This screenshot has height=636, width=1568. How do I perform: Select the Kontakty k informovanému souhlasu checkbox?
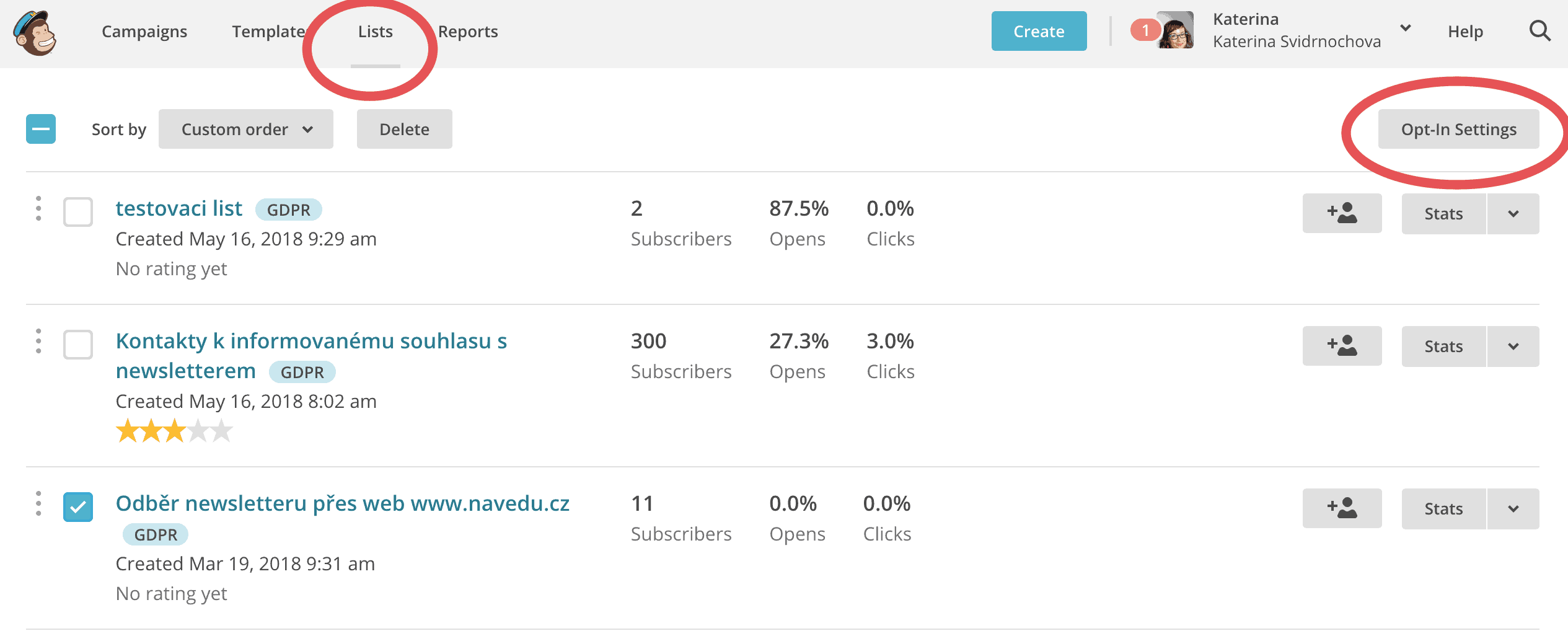[x=78, y=345]
